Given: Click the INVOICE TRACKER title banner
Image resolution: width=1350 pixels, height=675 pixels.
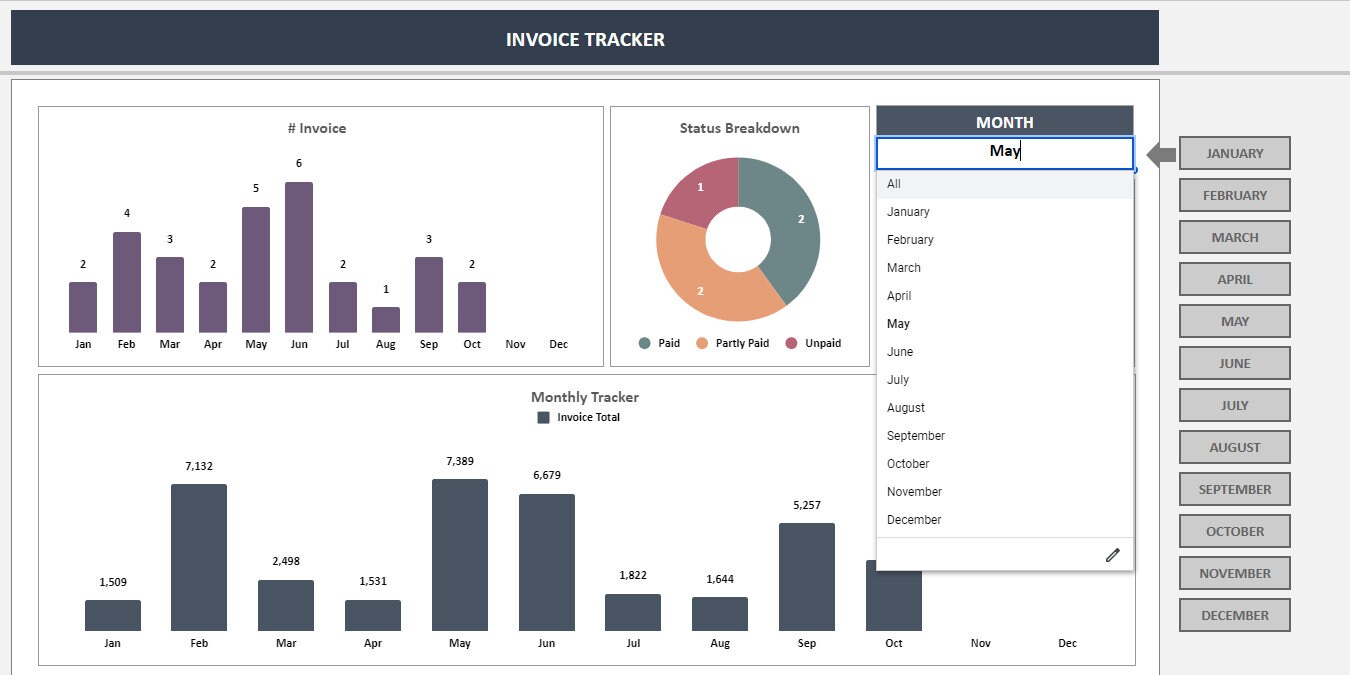Looking at the screenshot, I should (x=585, y=38).
